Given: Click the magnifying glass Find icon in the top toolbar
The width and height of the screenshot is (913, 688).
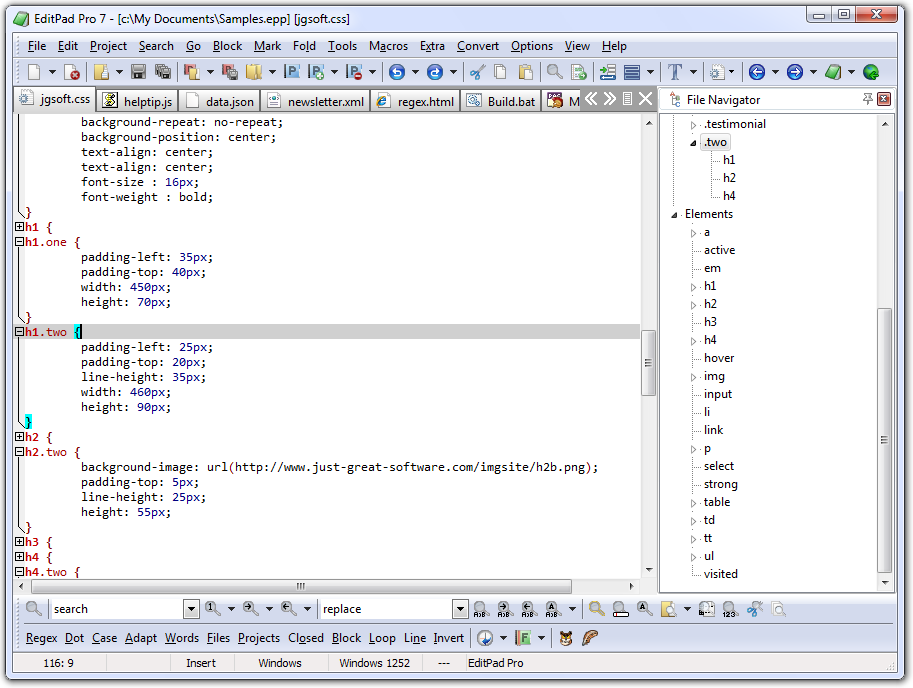Looking at the screenshot, I should (554, 72).
